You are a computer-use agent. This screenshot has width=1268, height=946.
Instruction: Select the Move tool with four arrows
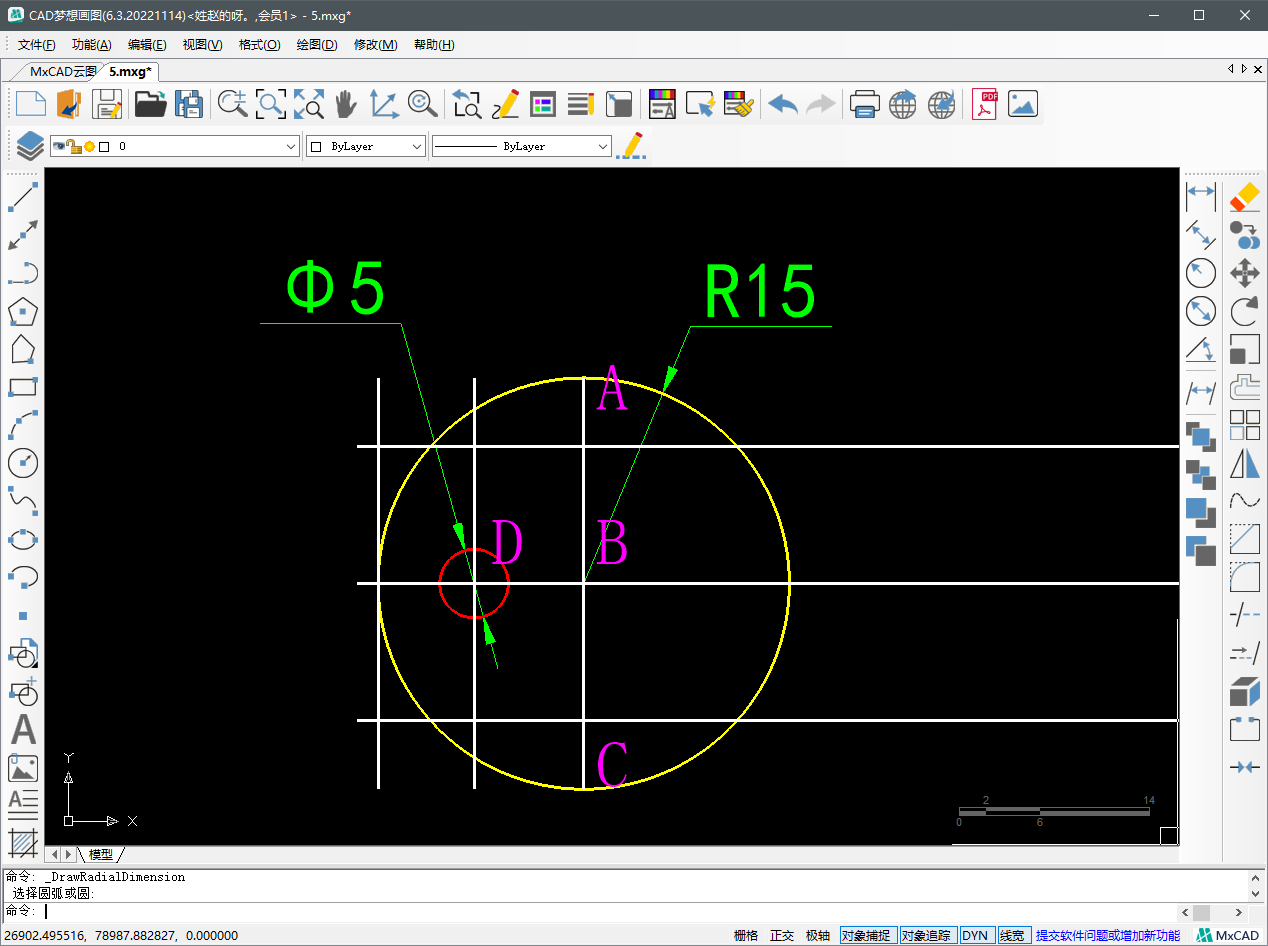tap(1244, 272)
